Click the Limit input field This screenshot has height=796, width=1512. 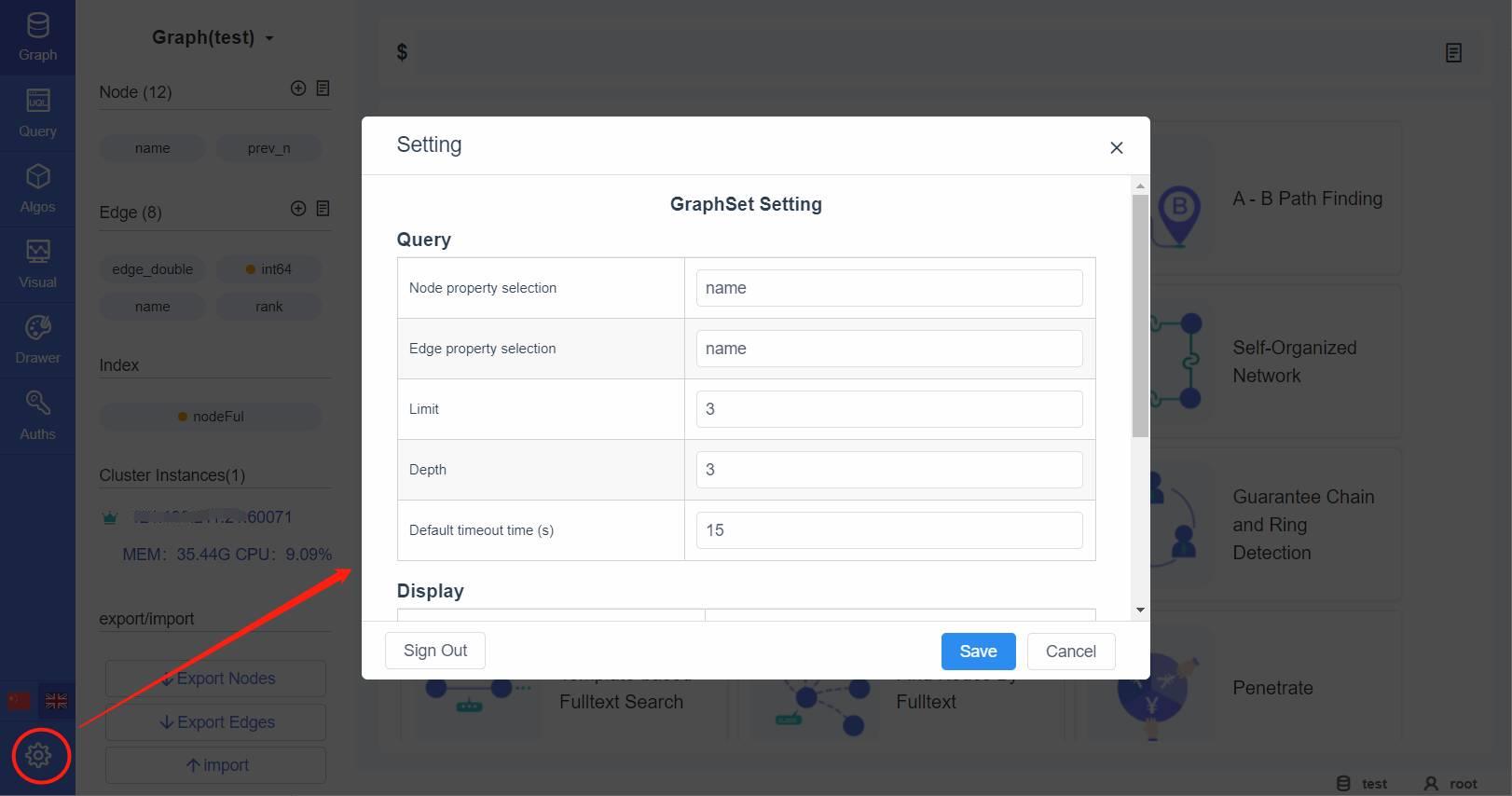(889, 409)
